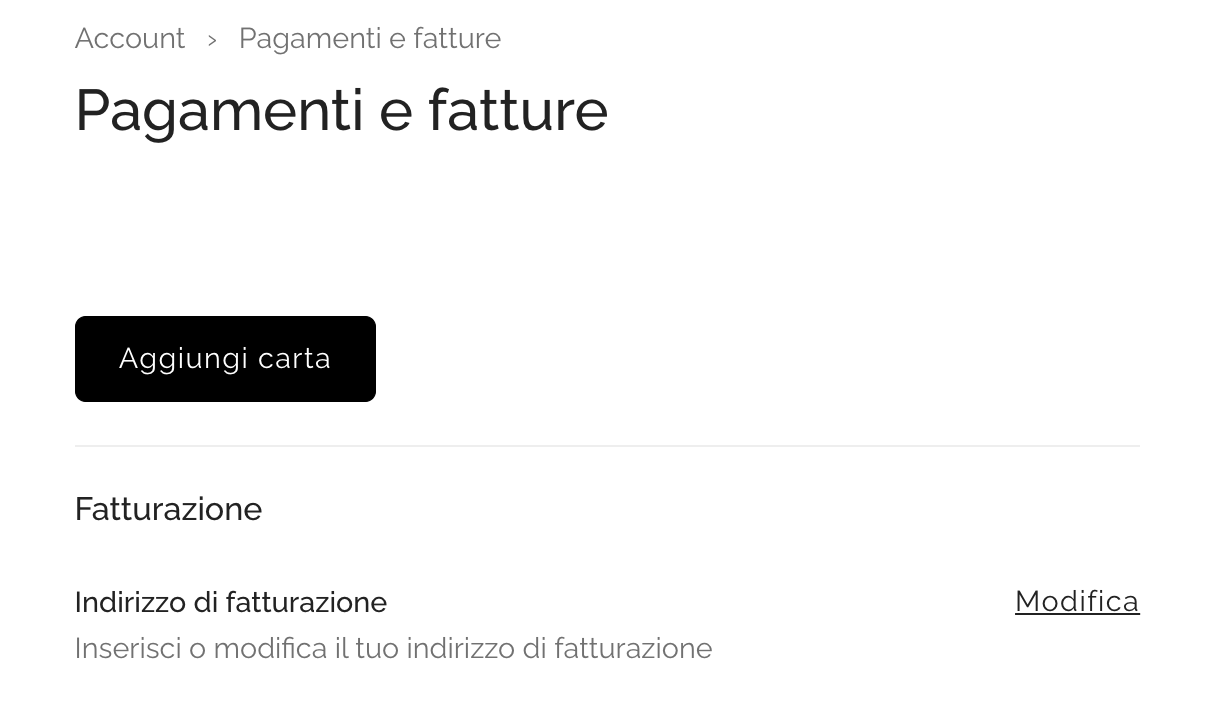The image size is (1230, 704).
Task: Click the word Pagamenti in the heading
Action: tap(219, 109)
